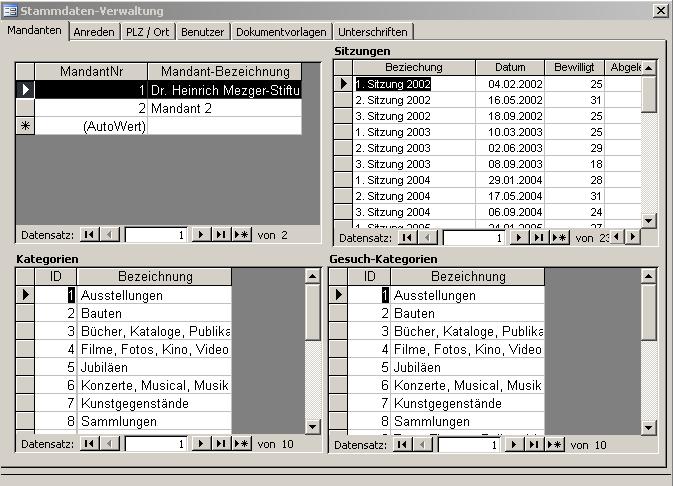Switch to the Anreden tab
The image size is (673, 486).
tap(94, 32)
